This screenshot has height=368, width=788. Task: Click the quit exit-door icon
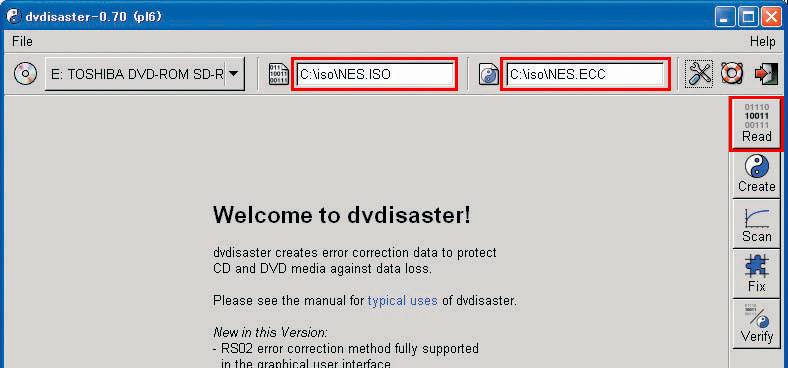point(765,74)
